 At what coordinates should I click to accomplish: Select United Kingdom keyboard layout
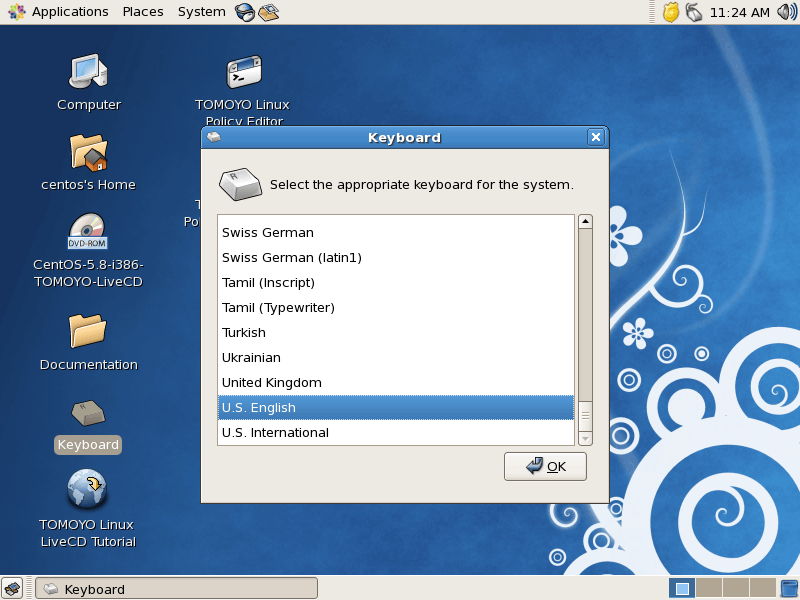point(396,383)
